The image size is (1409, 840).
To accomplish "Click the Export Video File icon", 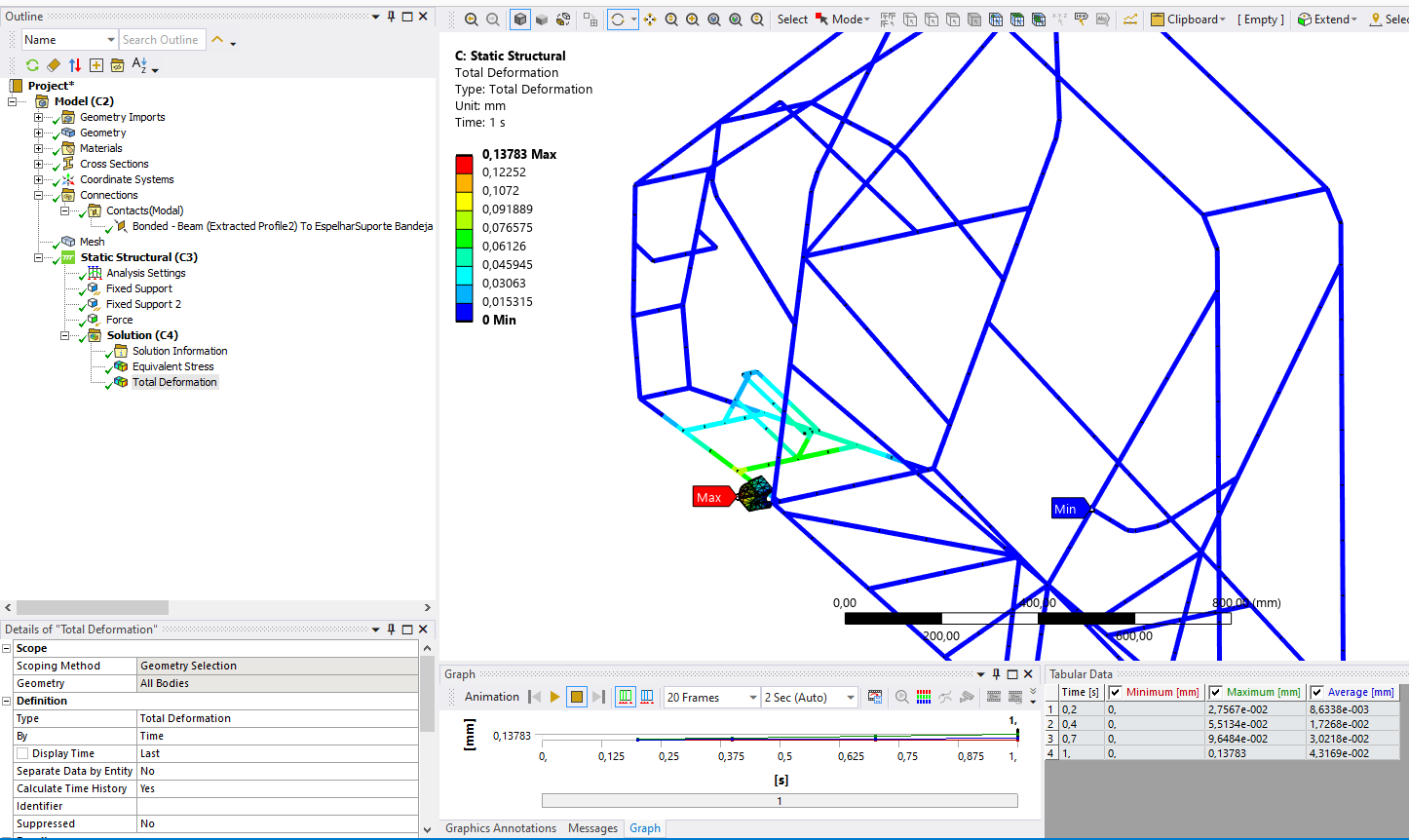I will click(875, 697).
